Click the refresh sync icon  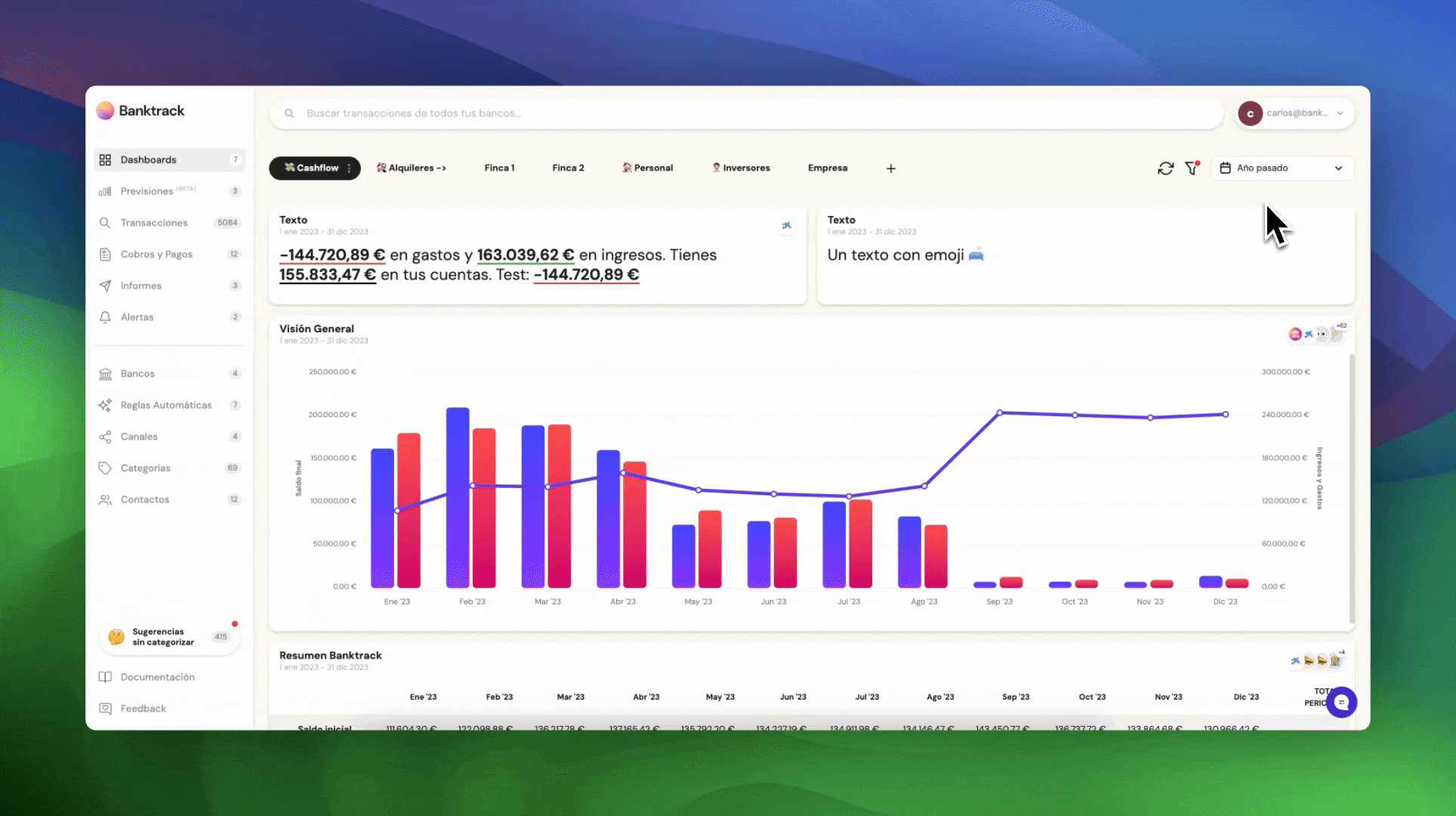pyautogui.click(x=1165, y=168)
